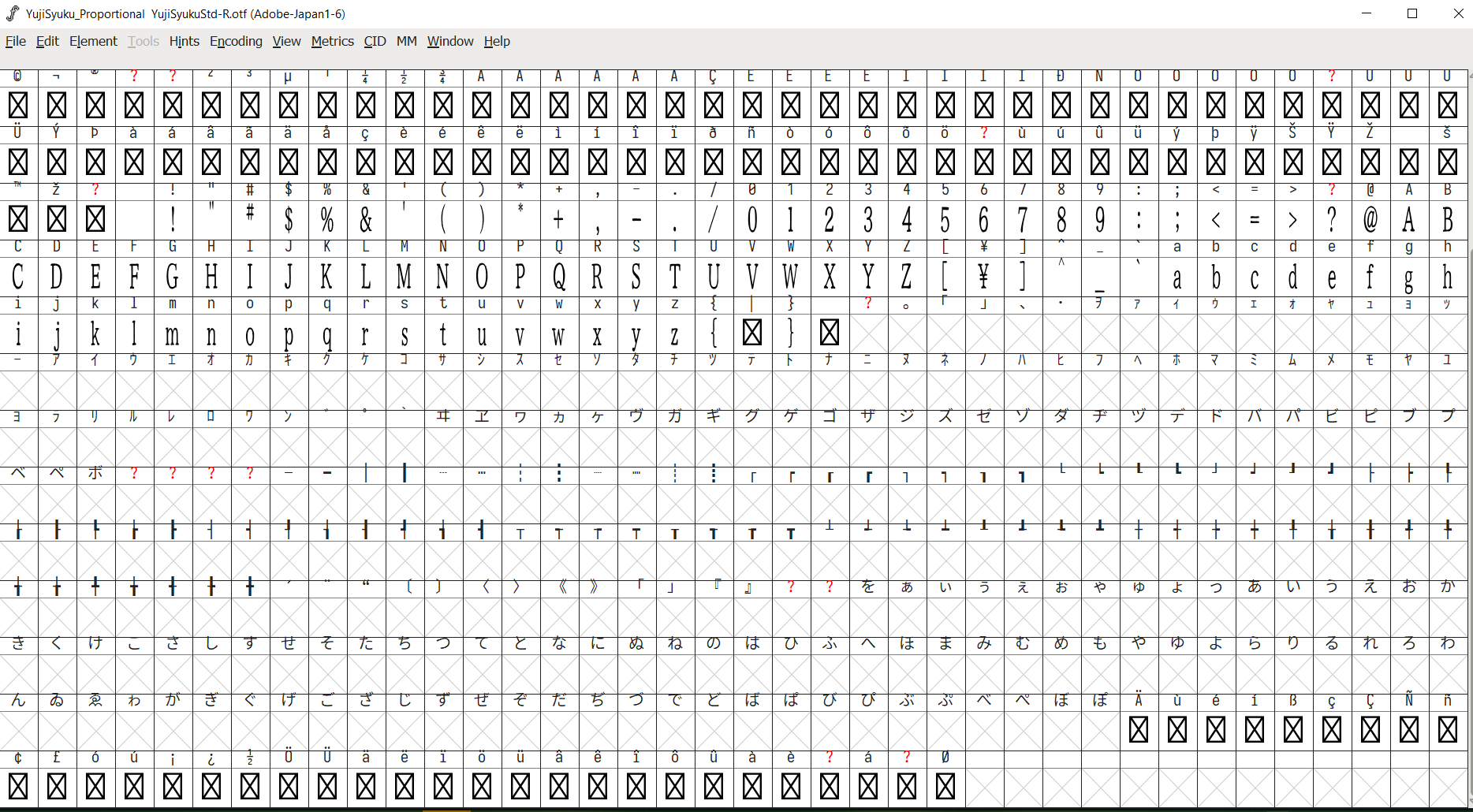This screenshot has height=812, width=1473.
Task: Open the Window menu
Action: coord(449,41)
